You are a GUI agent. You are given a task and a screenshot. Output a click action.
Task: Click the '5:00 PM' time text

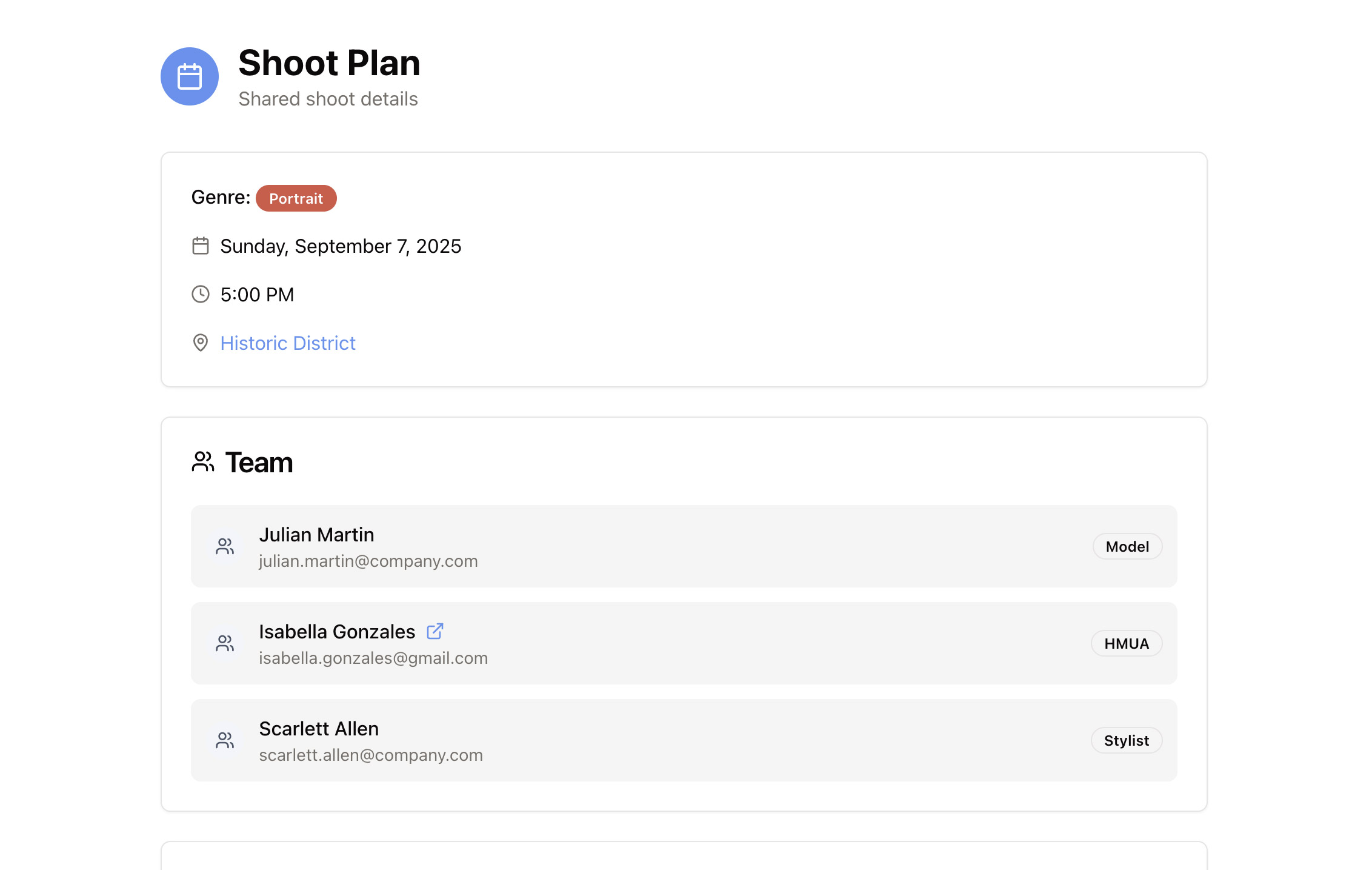click(257, 295)
